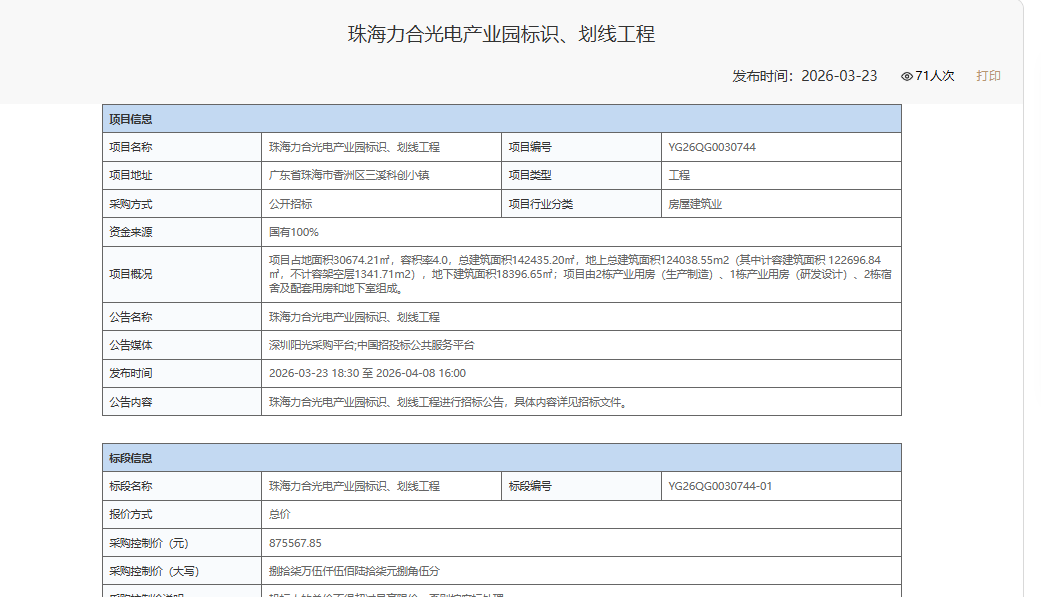Click the eye icon beside 71人次
The image size is (1041, 597).
point(905,75)
